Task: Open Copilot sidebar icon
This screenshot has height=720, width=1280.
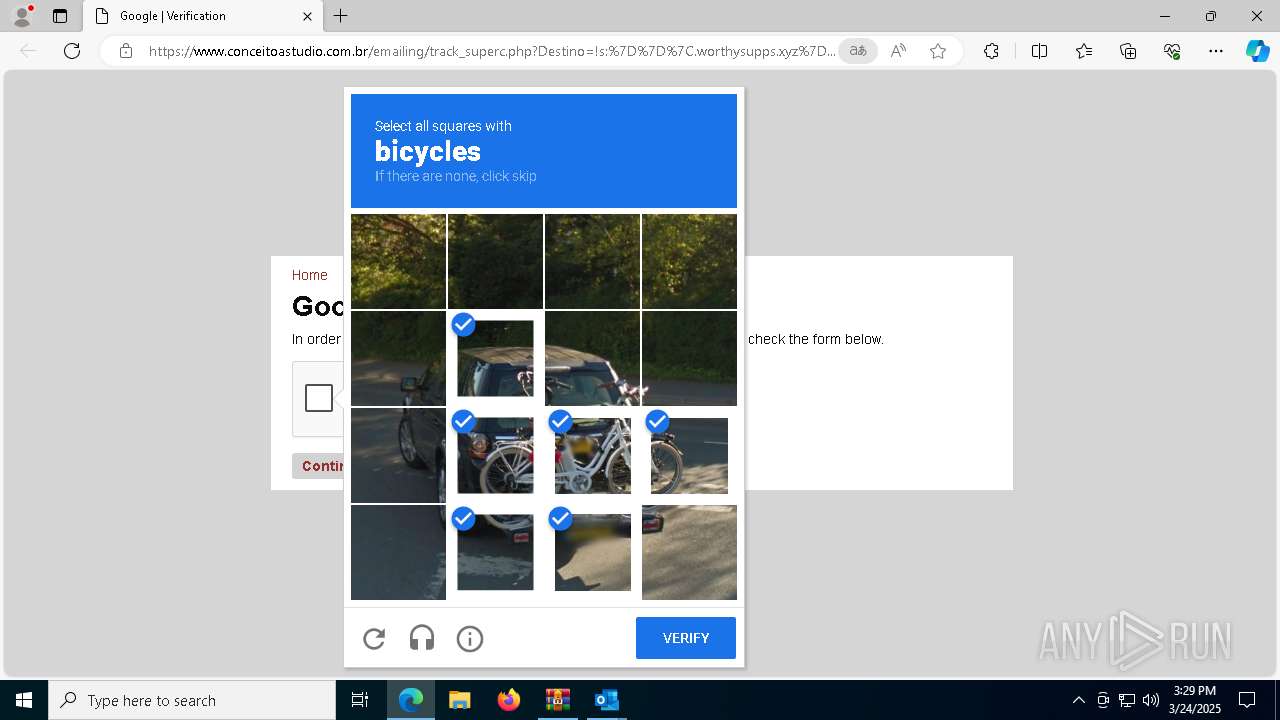Action: tap(1258, 51)
